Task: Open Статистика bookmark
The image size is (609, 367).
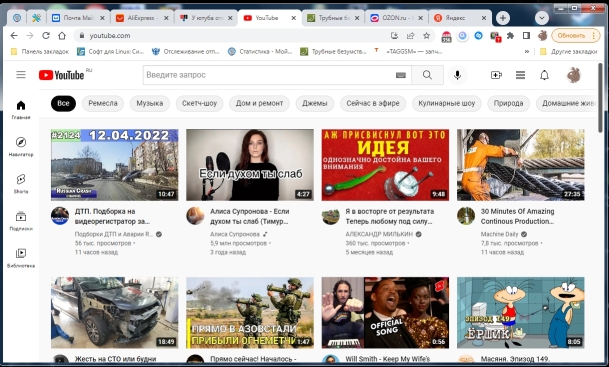Action: (x=260, y=51)
